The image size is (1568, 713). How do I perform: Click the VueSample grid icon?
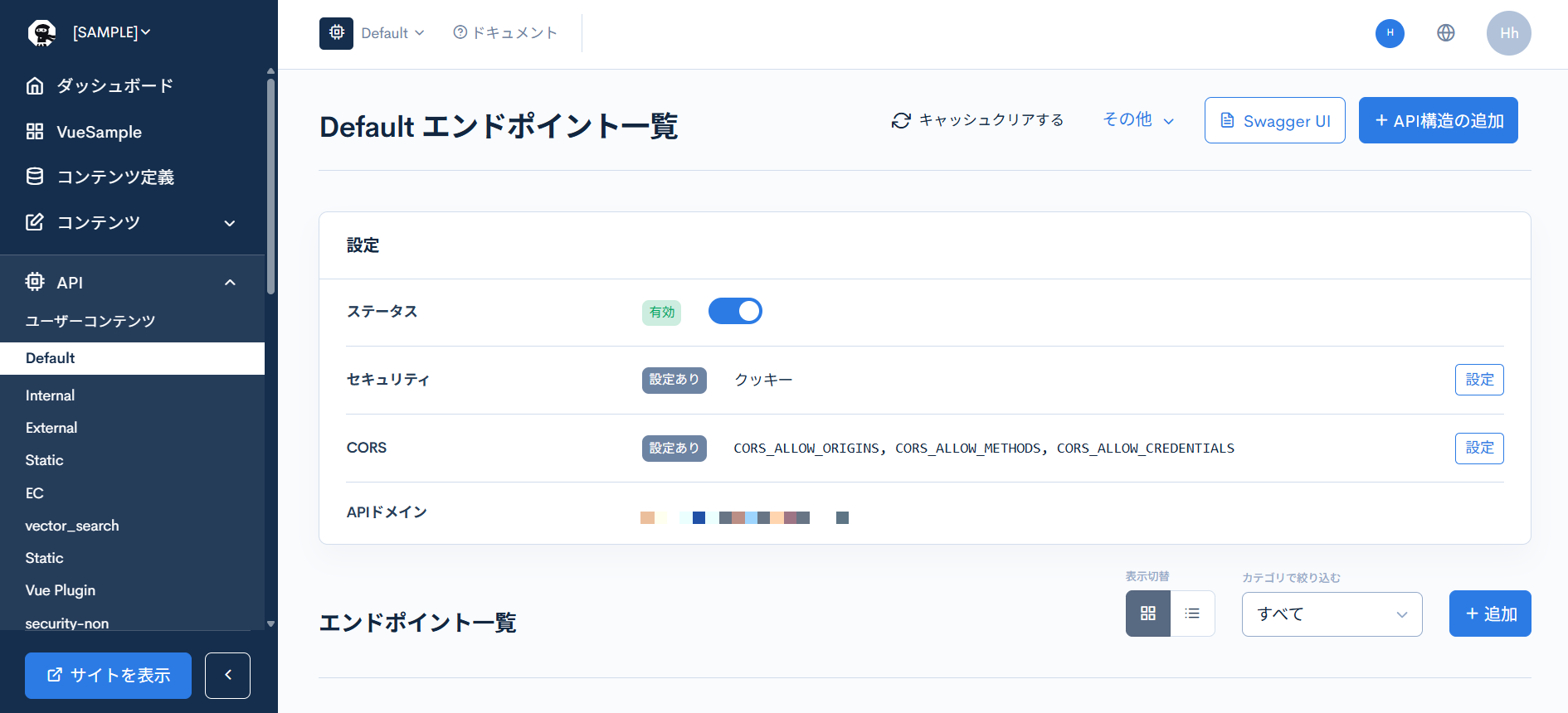(x=35, y=131)
